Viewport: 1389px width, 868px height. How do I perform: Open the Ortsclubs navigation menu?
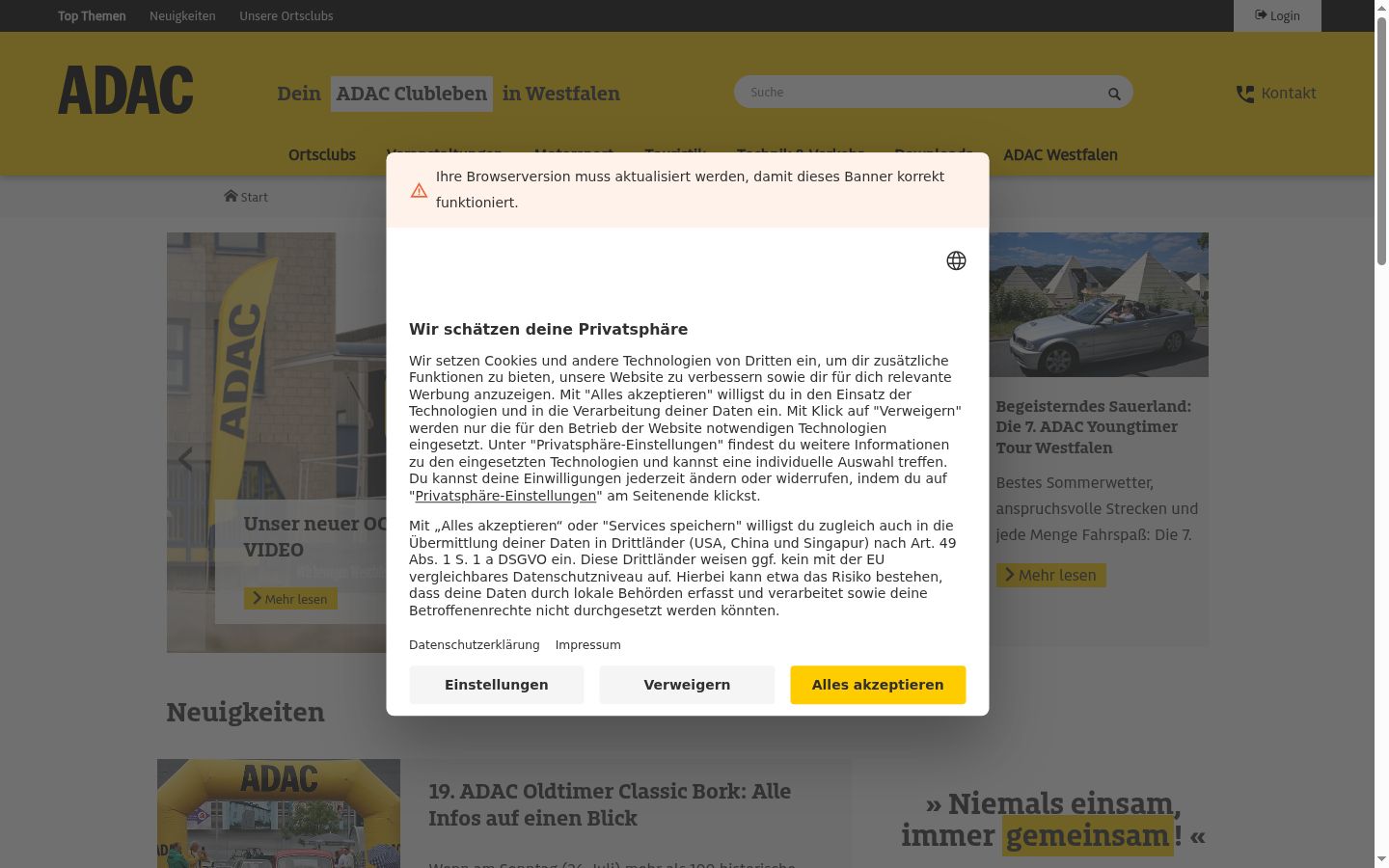pos(322,154)
